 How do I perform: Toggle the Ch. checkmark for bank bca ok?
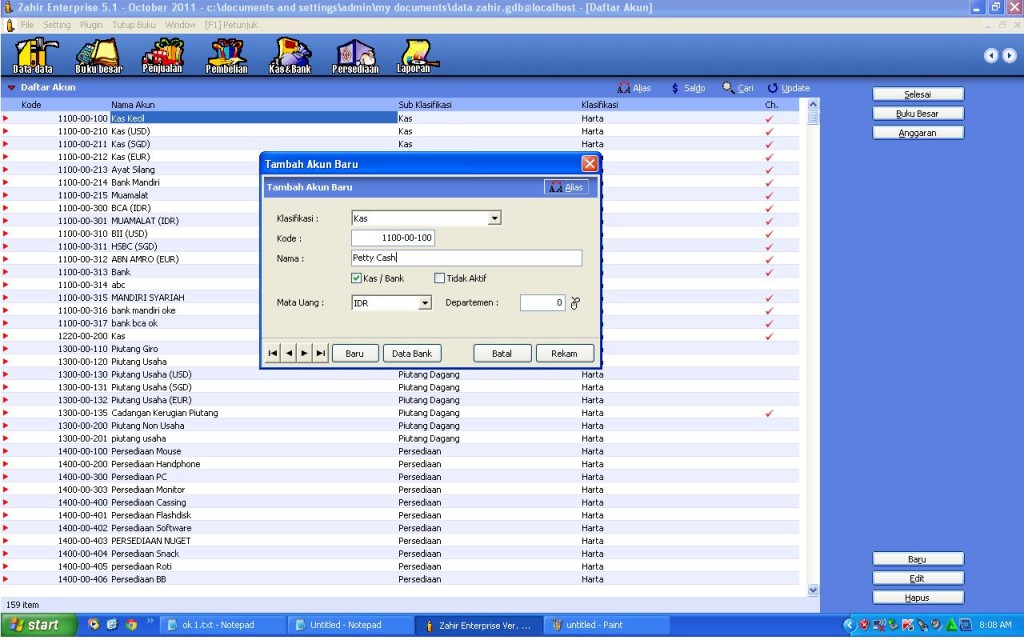[x=769, y=323]
